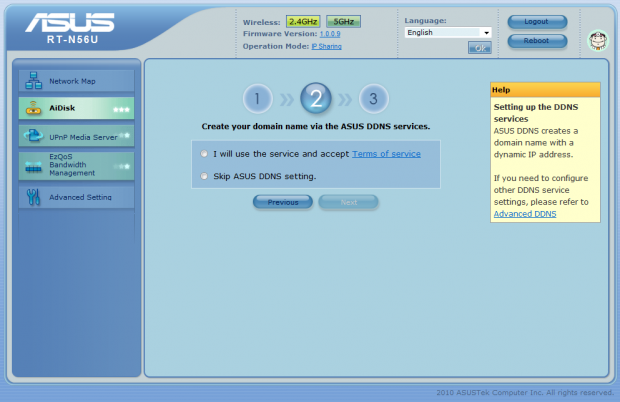Click the Help panel header
This screenshot has height=402, width=620.
(545, 90)
